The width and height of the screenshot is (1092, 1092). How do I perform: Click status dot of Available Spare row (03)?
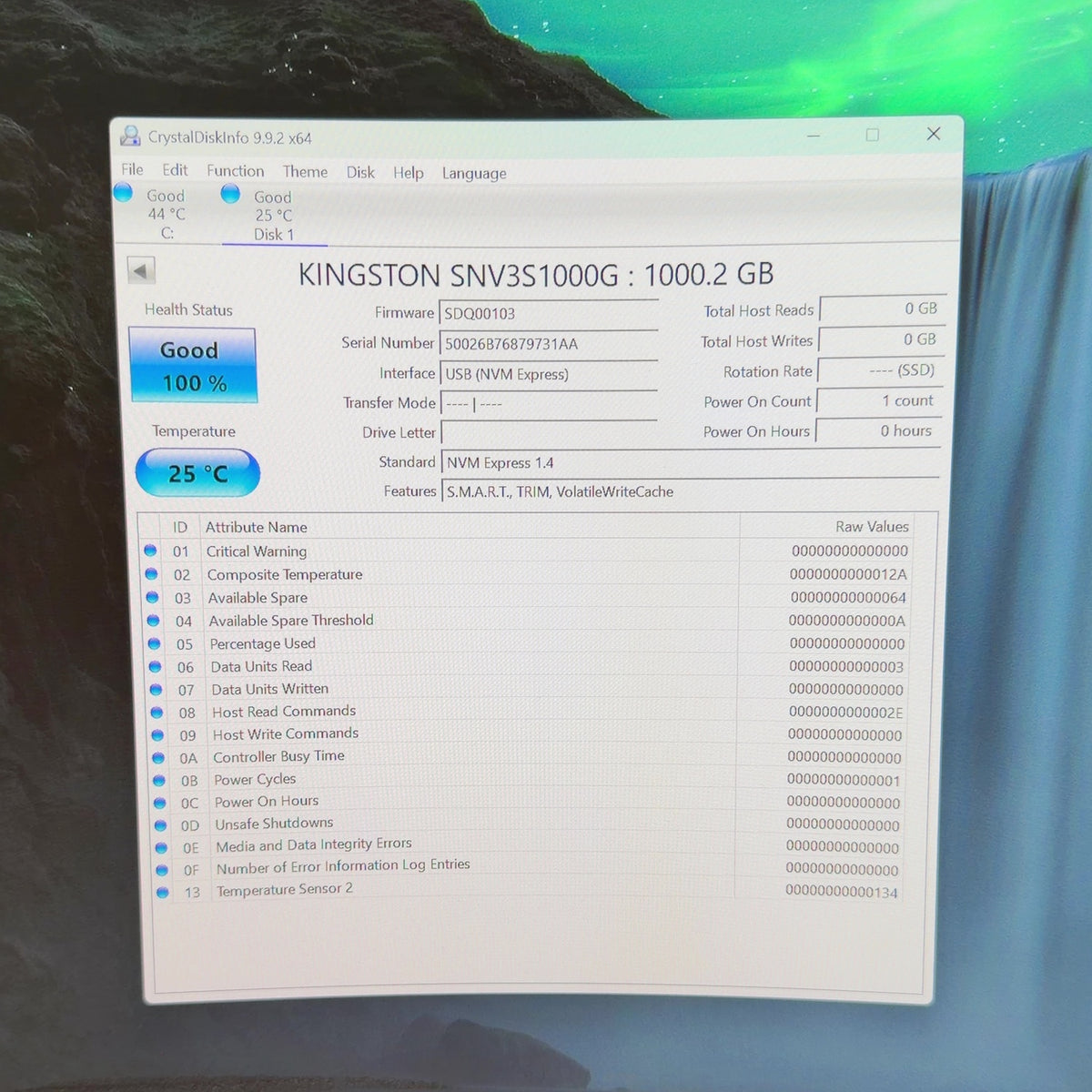click(x=152, y=597)
